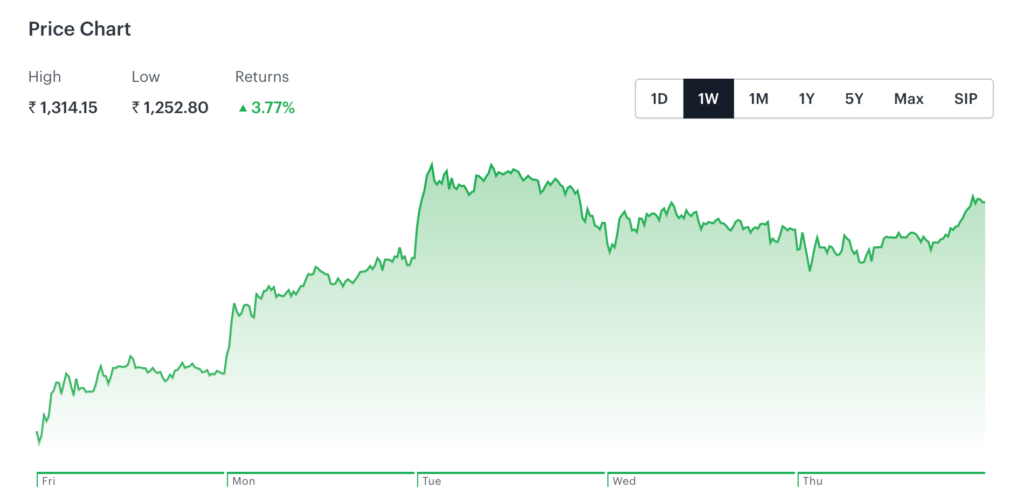This screenshot has width=1024, height=502.
Task: Choose the 1M chart range
Action: pyautogui.click(x=758, y=99)
